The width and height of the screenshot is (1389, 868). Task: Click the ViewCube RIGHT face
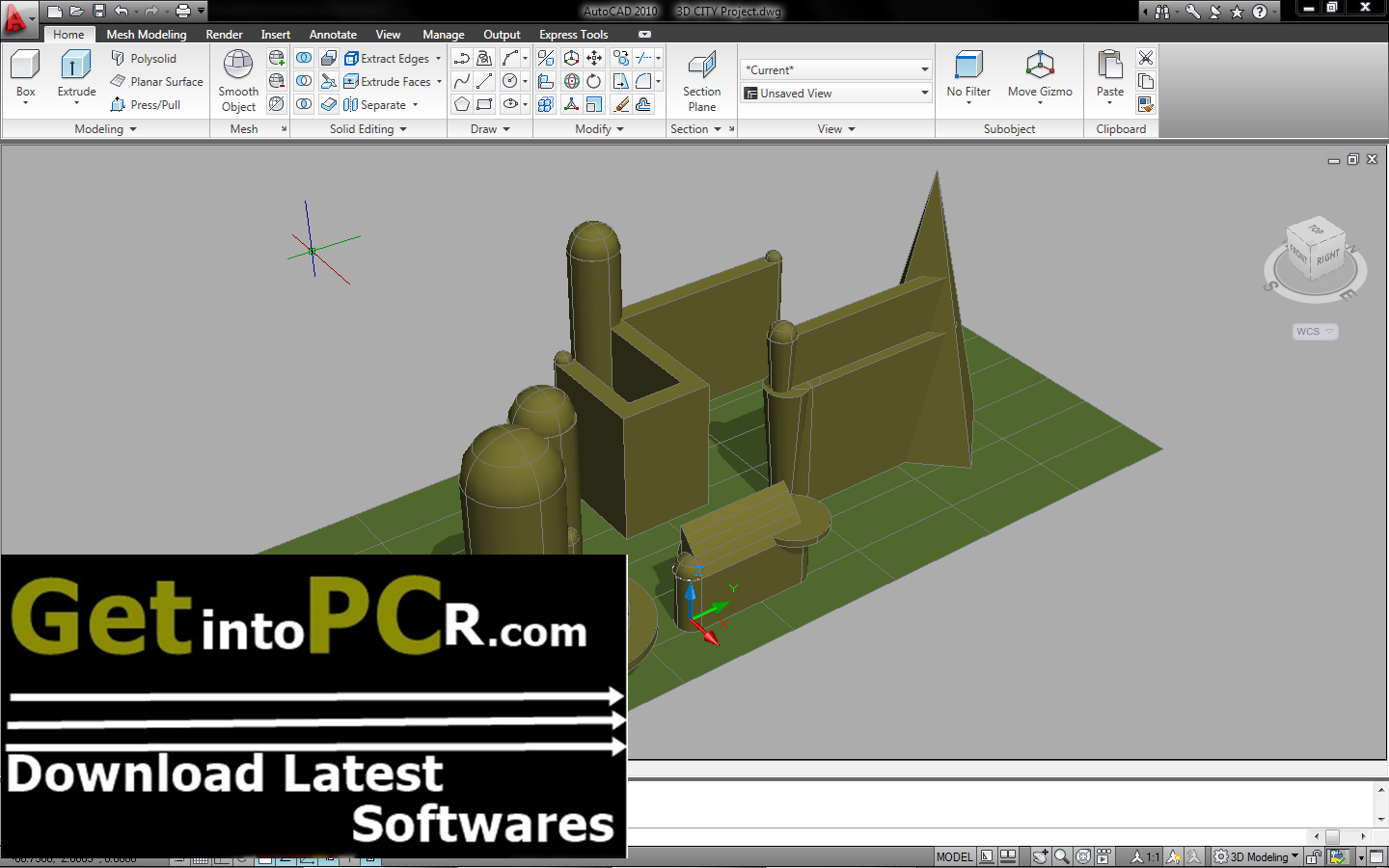[1328, 258]
